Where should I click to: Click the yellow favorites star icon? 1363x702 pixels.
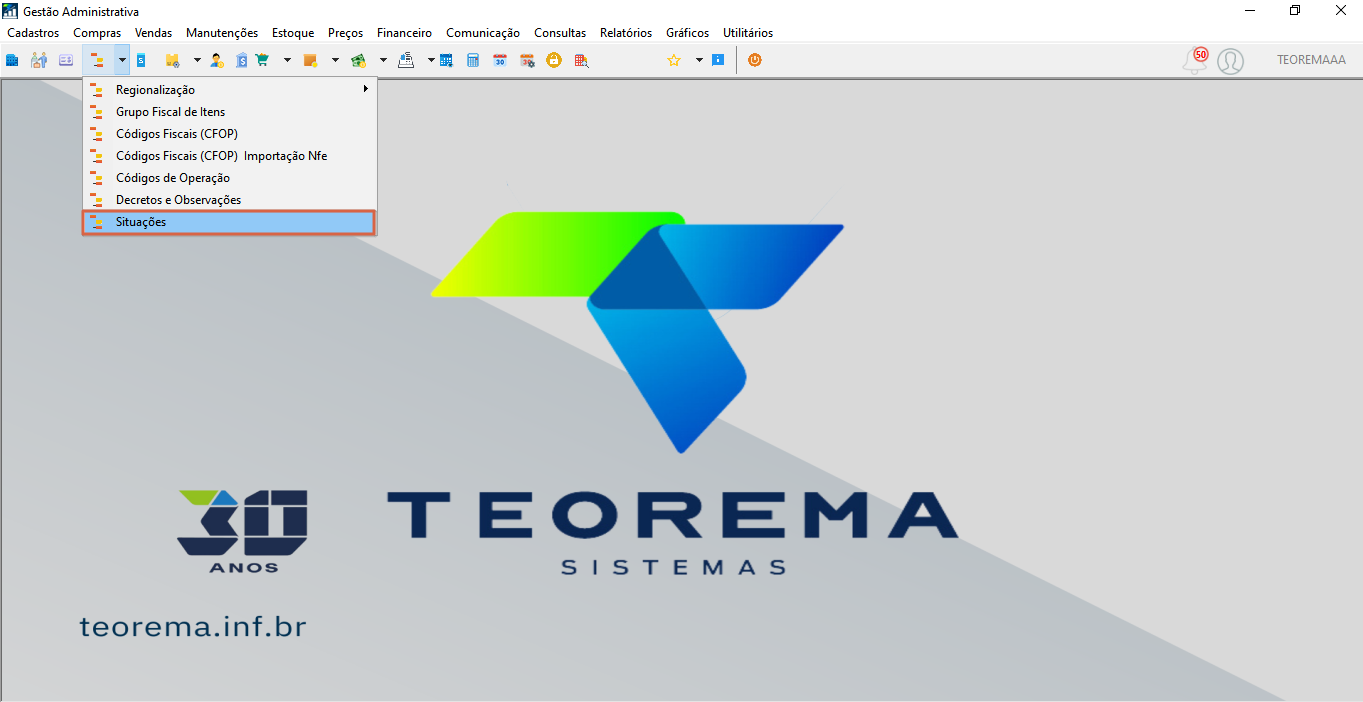[x=674, y=60]
